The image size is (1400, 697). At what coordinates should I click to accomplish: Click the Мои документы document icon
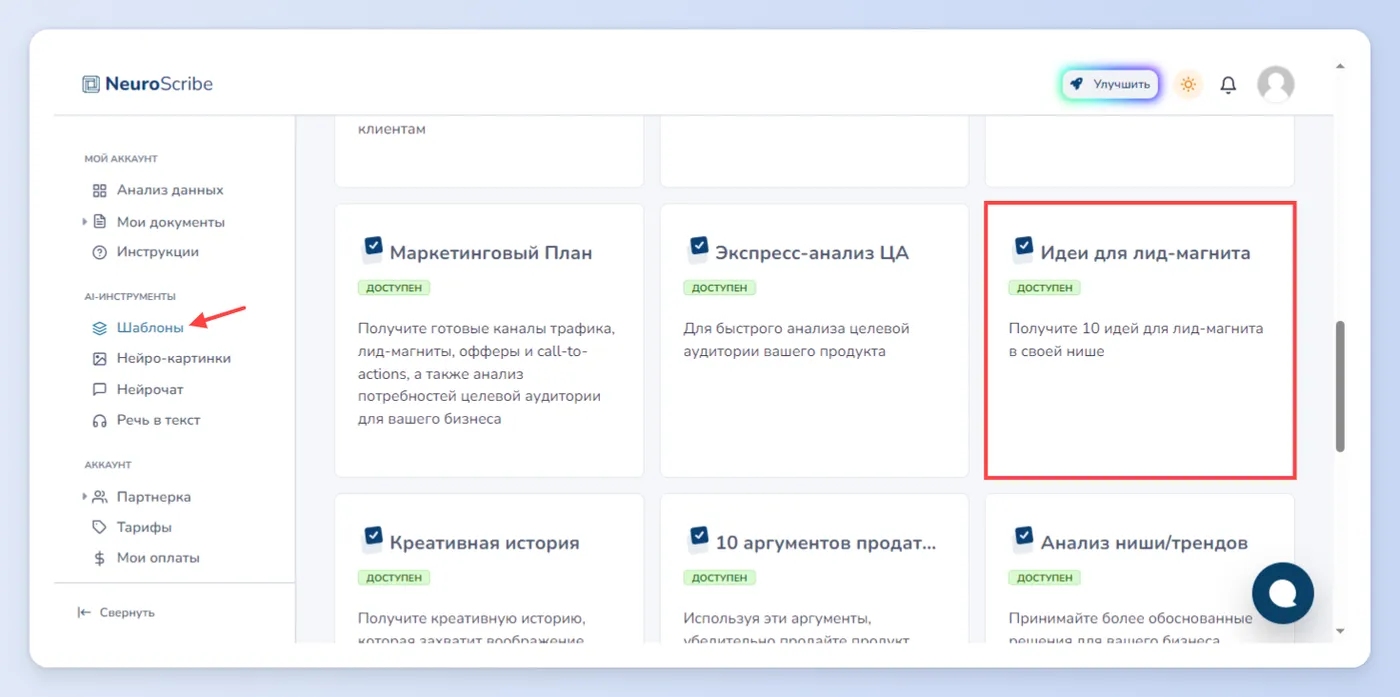pyautogui.click(x=99, y=222)
